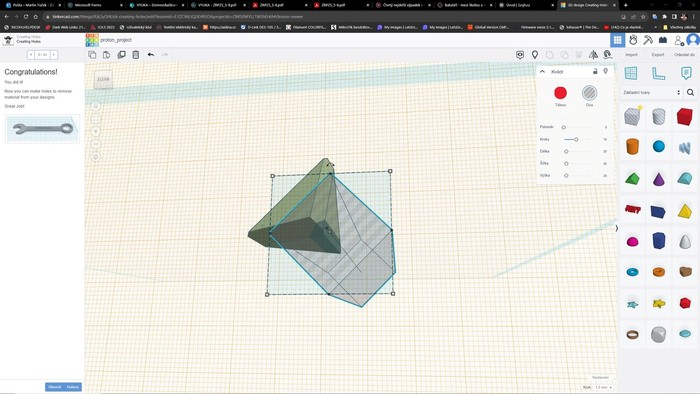Click the Notes pin icon in toolbar
The height and width of the screenshot is (394, 700).
(x=535, y=54)
